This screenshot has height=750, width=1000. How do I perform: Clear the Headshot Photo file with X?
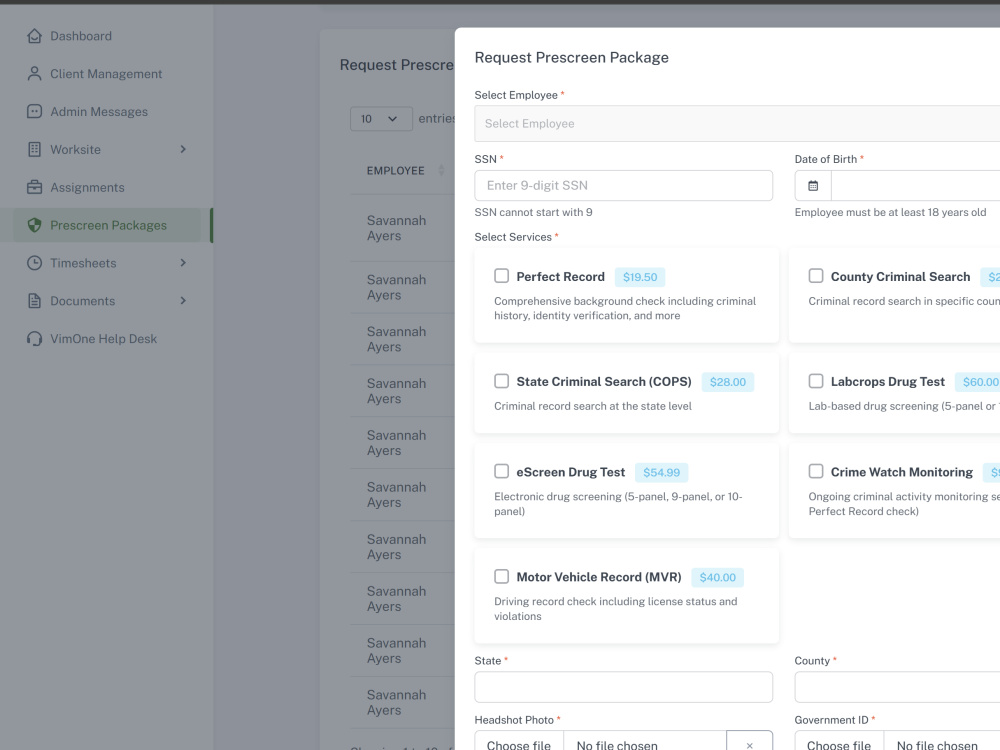click(x=749, y=744)
